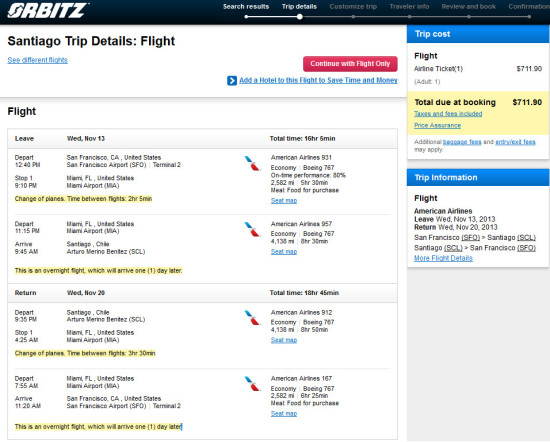Click Continue with Flight Only button
This screenshot has width=550, height=442.
pyautogui.click(x=350, y=64)
